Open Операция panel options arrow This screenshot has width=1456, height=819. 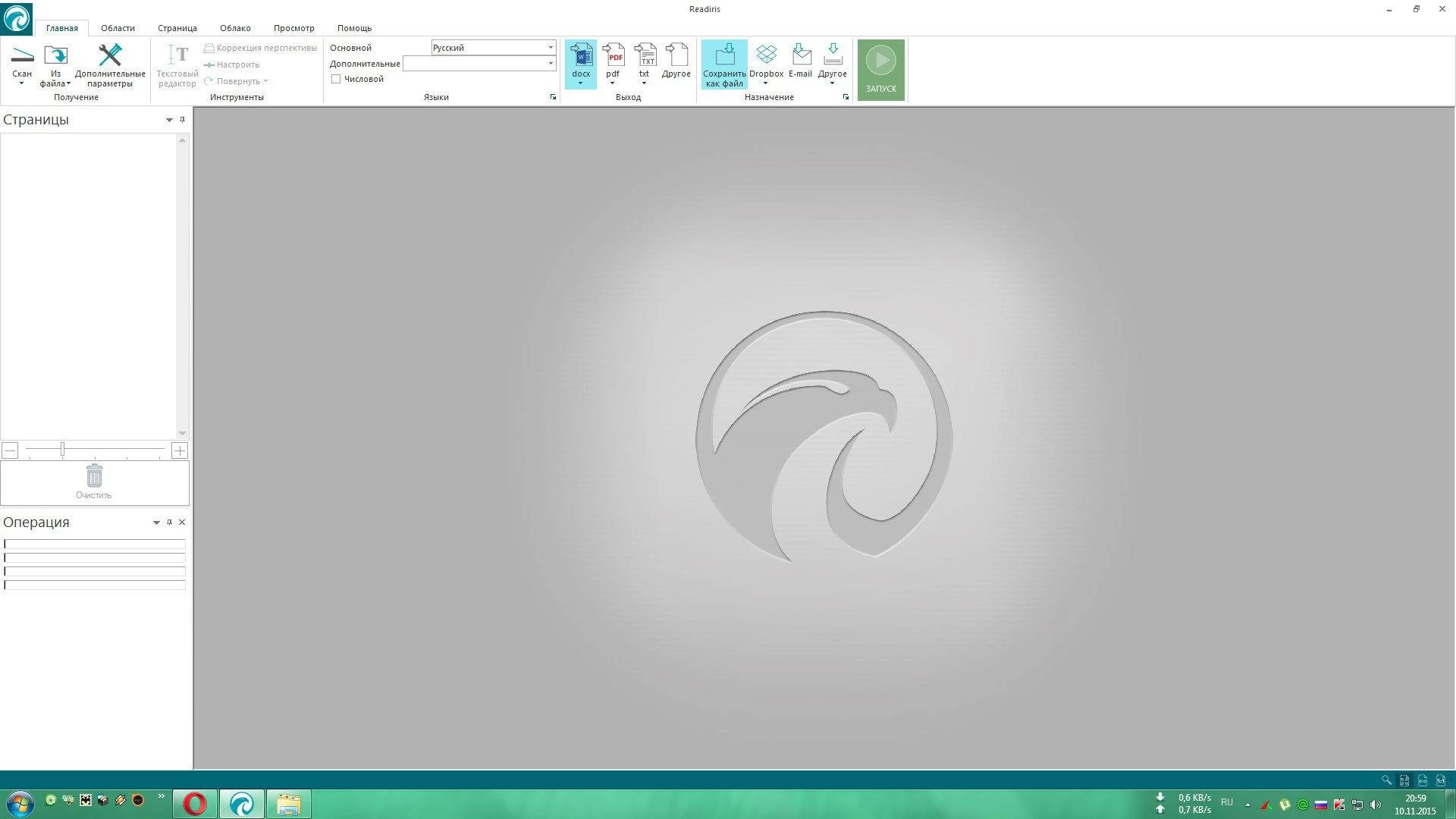(x=156, y=522)
